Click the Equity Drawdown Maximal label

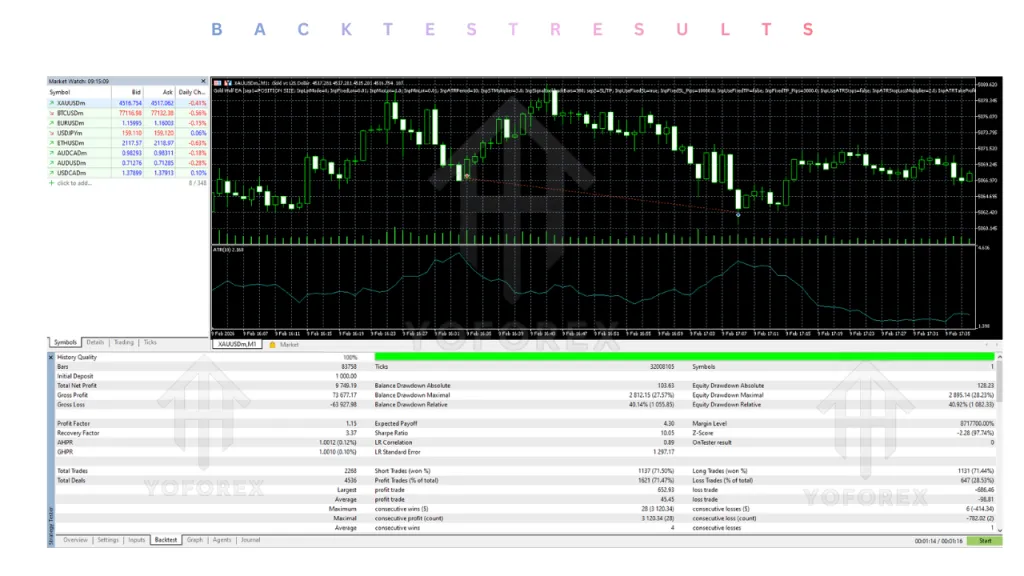pyautogui.click(x=728, y=395)
